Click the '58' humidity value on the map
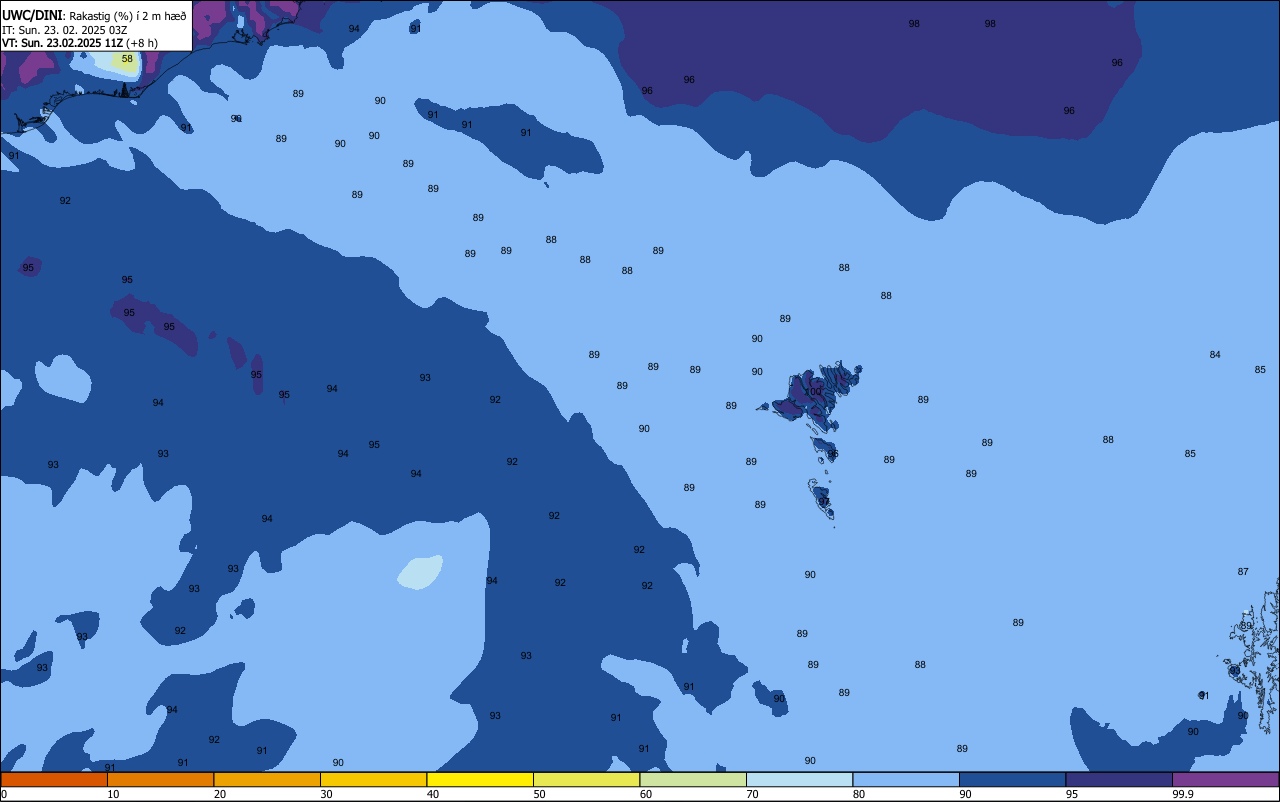The width and height of the screenshot is (1280, 802). (x=127, y=59)
